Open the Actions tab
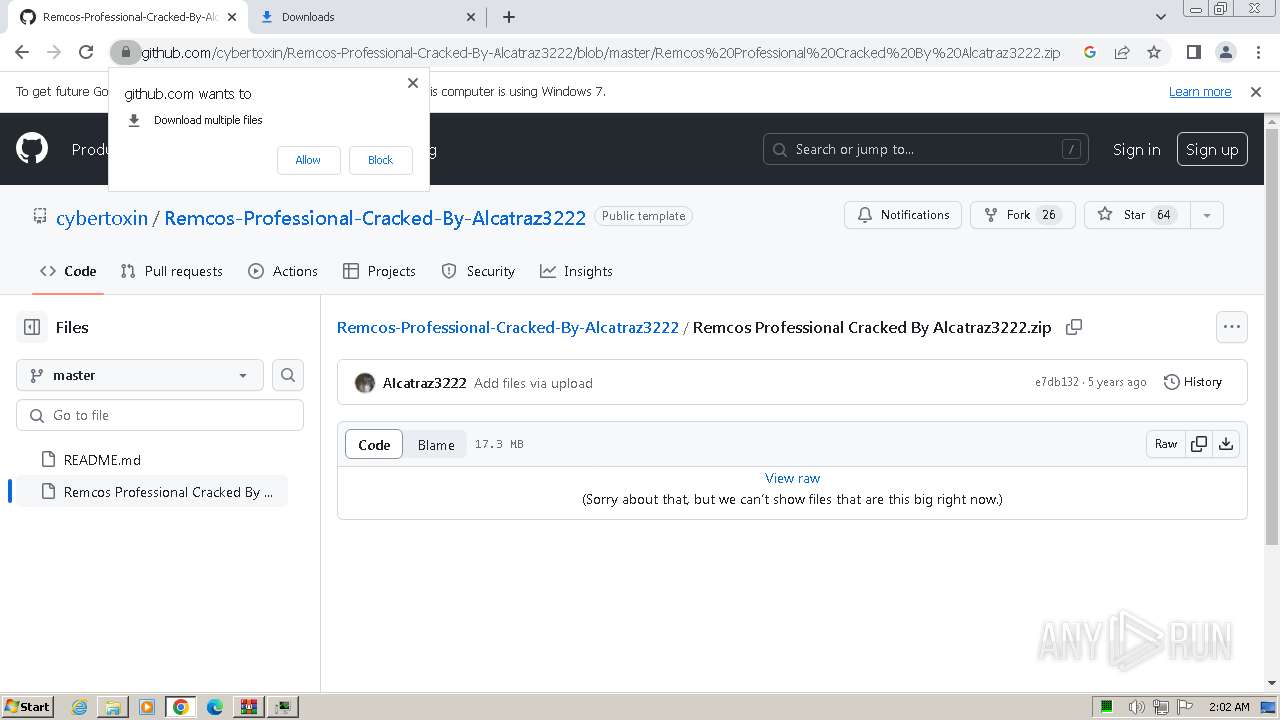The height and width of the screenshot is (720, 1280). pyautogui.click(x=283, y=271)
